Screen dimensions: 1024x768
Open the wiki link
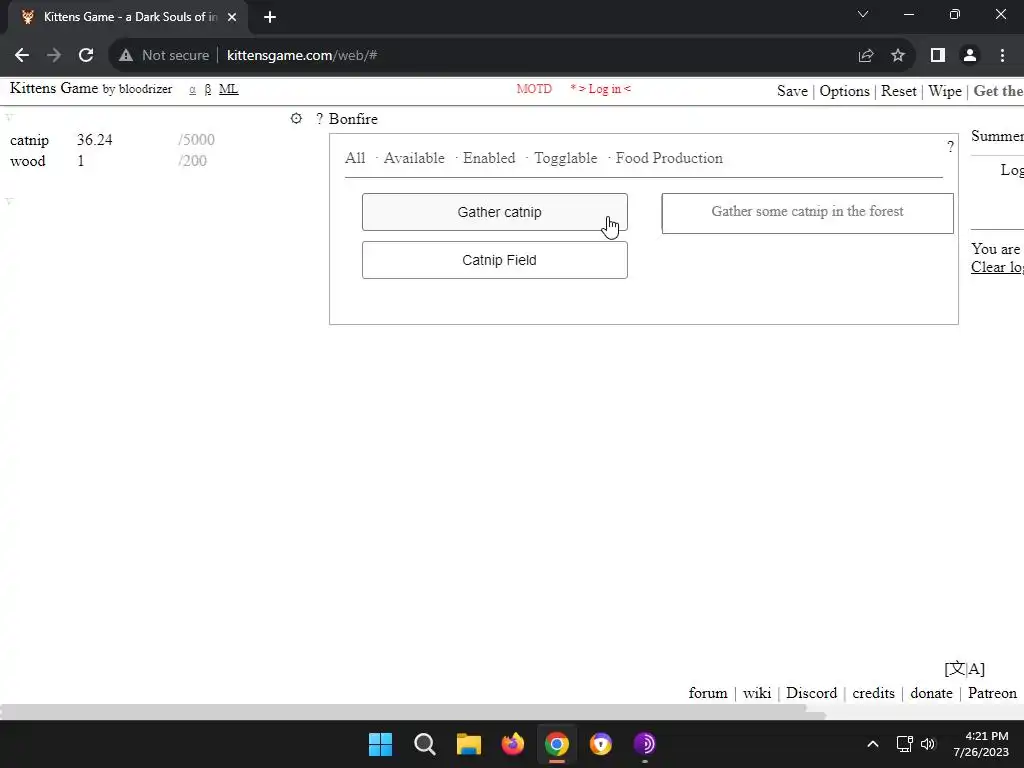757,693
